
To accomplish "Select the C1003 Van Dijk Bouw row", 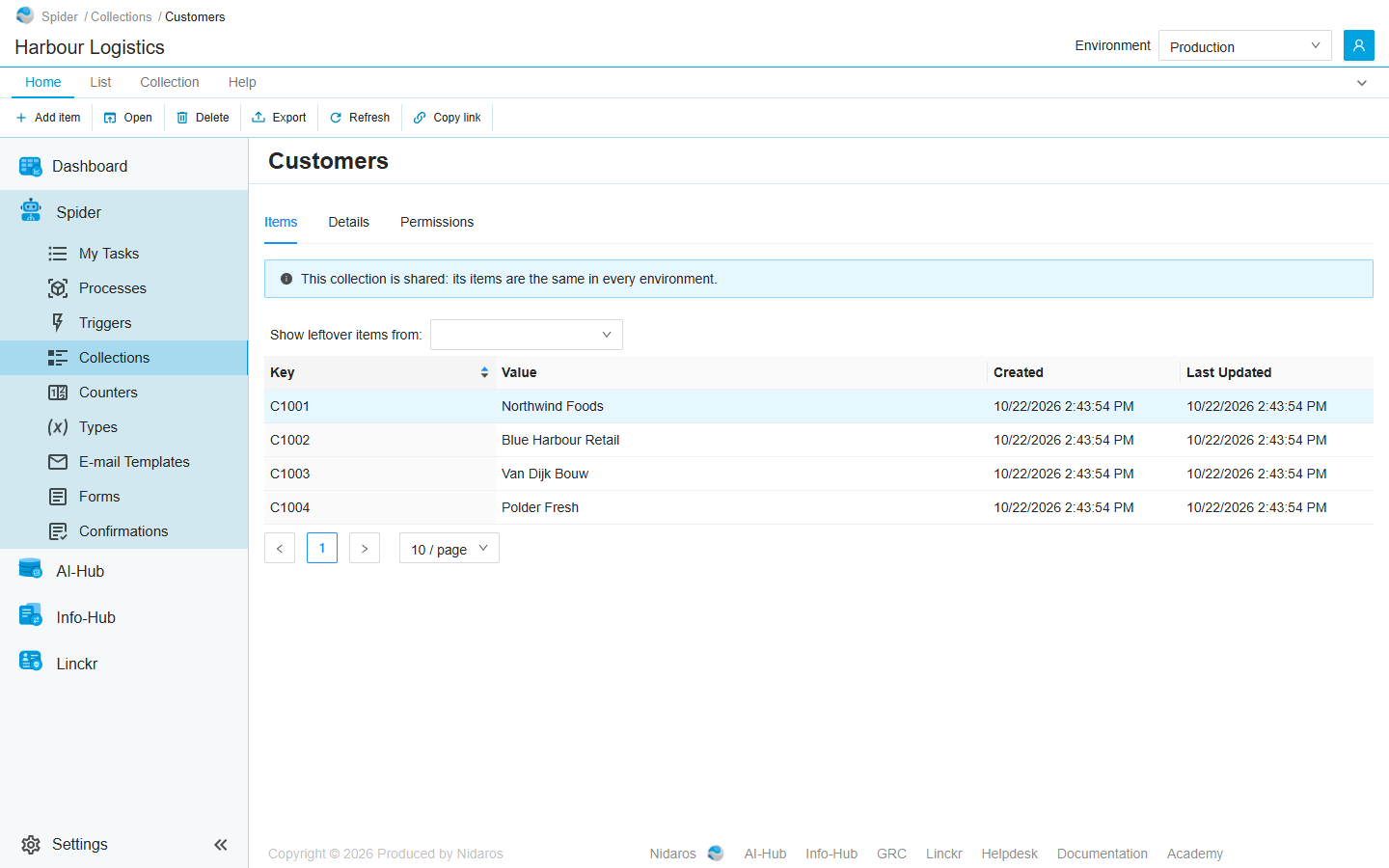I will [x=819, y=474].
